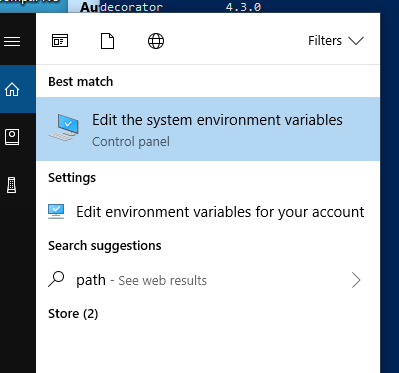Click the Search suggestions heading
Viewport: 399px width, 373px height.
105,246
